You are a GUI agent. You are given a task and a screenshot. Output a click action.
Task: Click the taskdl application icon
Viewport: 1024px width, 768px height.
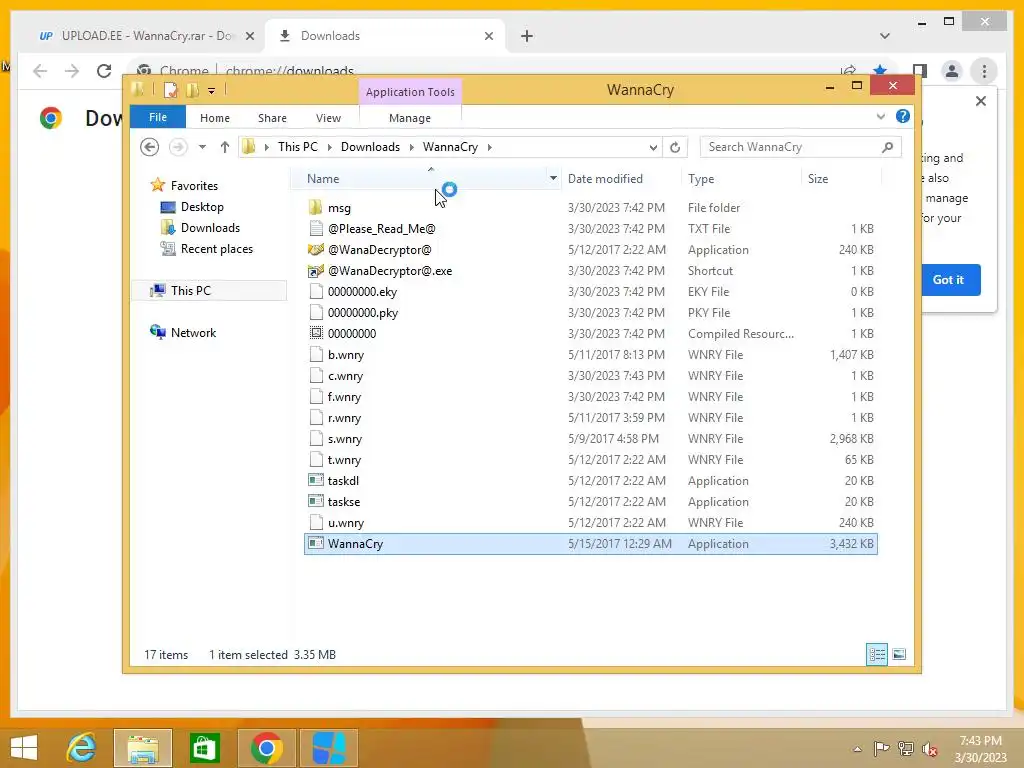(x=315, y=481)
